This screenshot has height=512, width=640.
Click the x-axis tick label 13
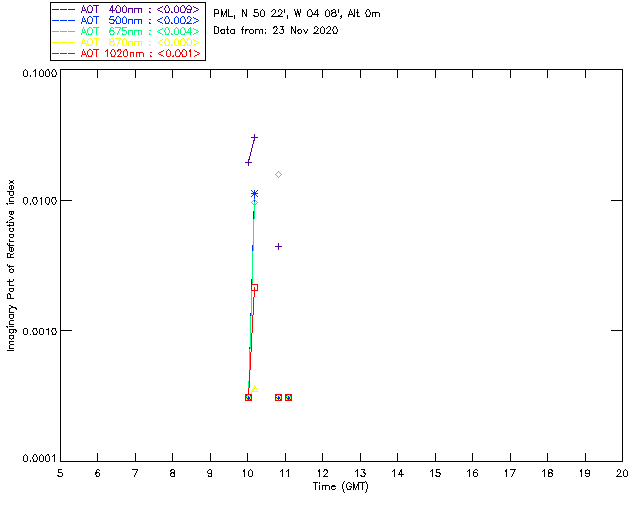point(360,474)
